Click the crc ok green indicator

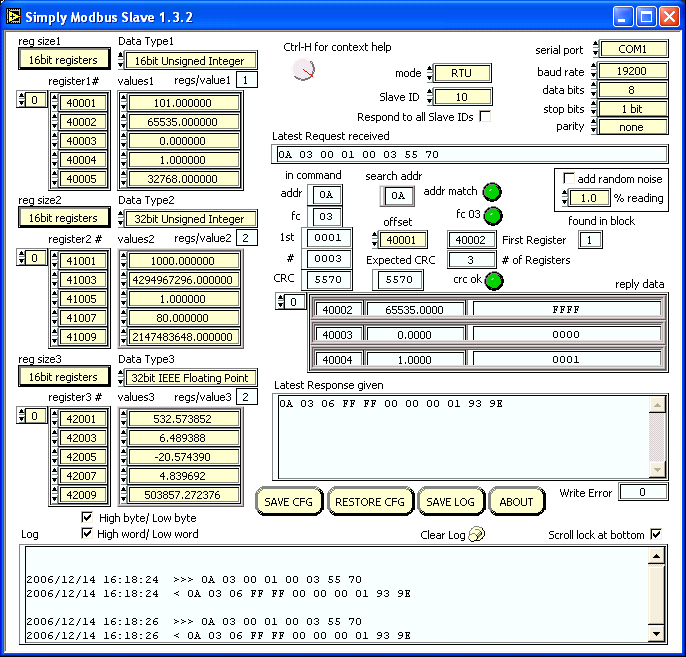[x=494, y=281]
